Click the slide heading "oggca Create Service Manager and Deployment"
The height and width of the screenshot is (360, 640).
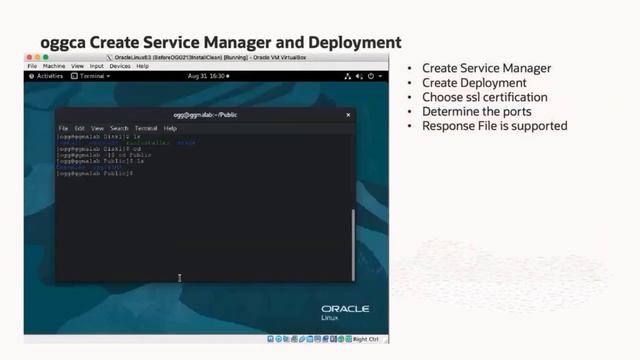(221, 42)
